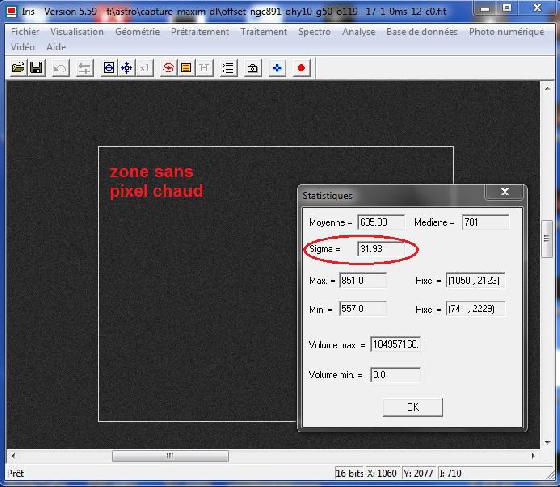This screenshot has height=487, width=560.
Task: Click the Sigma value field
Action: click(381, 249)
